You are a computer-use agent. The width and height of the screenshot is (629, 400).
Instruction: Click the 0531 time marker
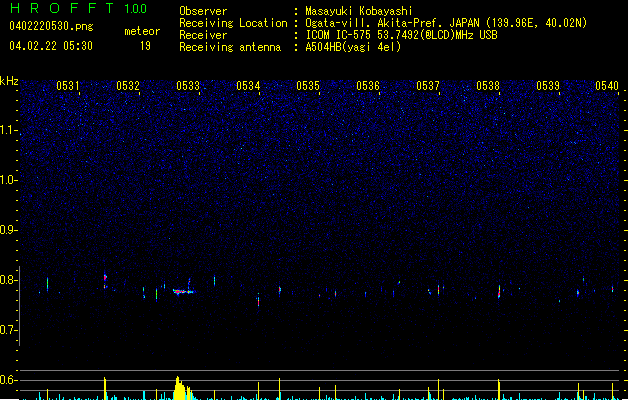68,86
